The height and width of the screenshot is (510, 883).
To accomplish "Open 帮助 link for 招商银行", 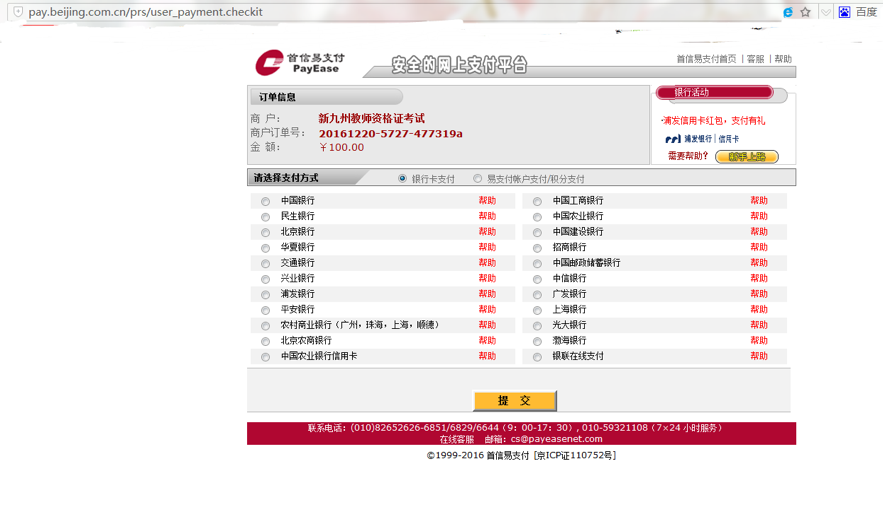I will click(x=759, y=247).
